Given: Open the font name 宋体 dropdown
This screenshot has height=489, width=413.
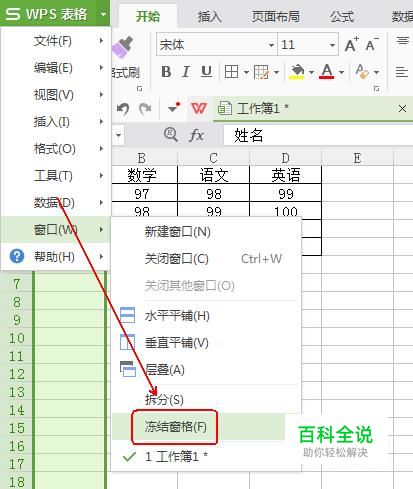Looking at the screenshot, I should (271, 45).
